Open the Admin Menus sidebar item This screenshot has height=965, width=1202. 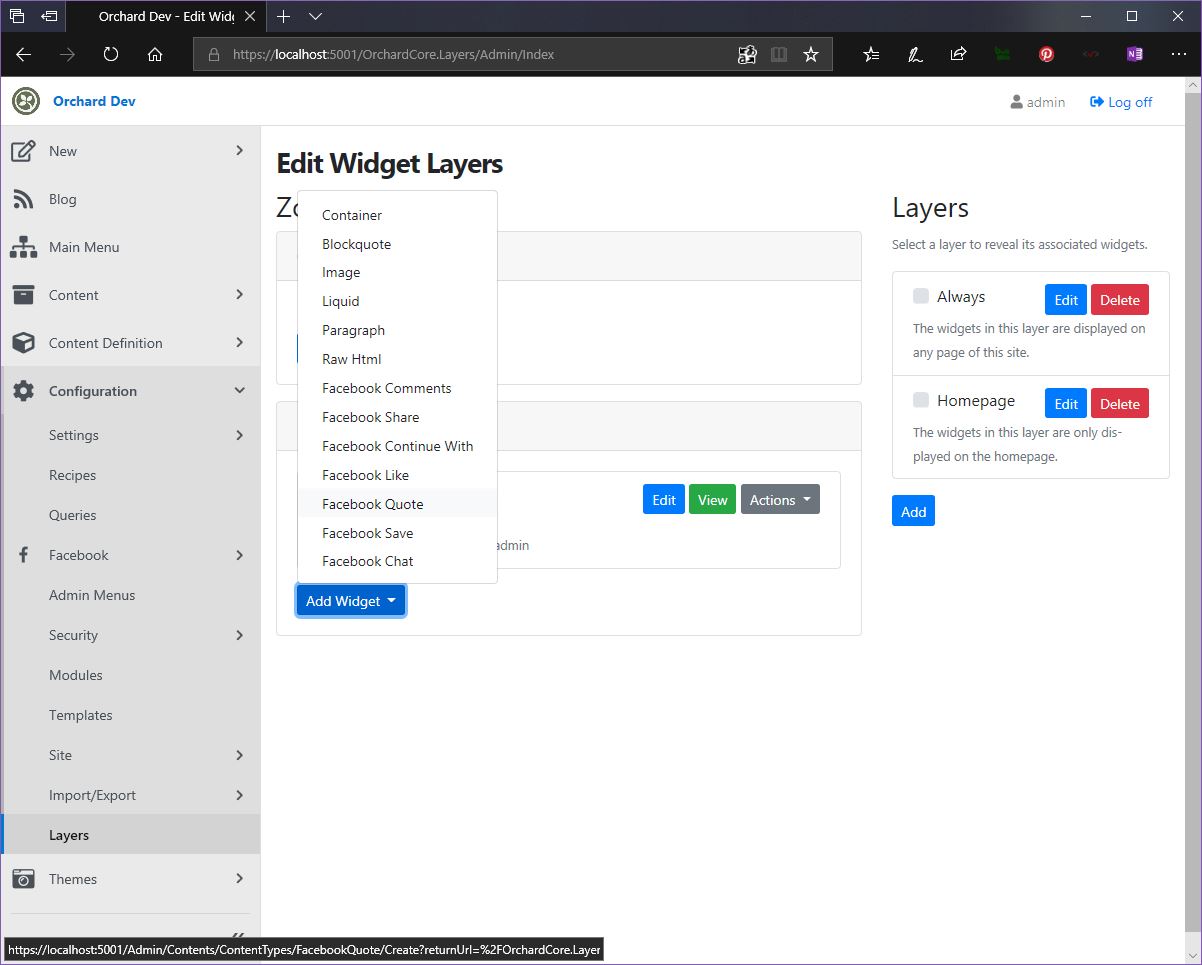coord(131,595)
